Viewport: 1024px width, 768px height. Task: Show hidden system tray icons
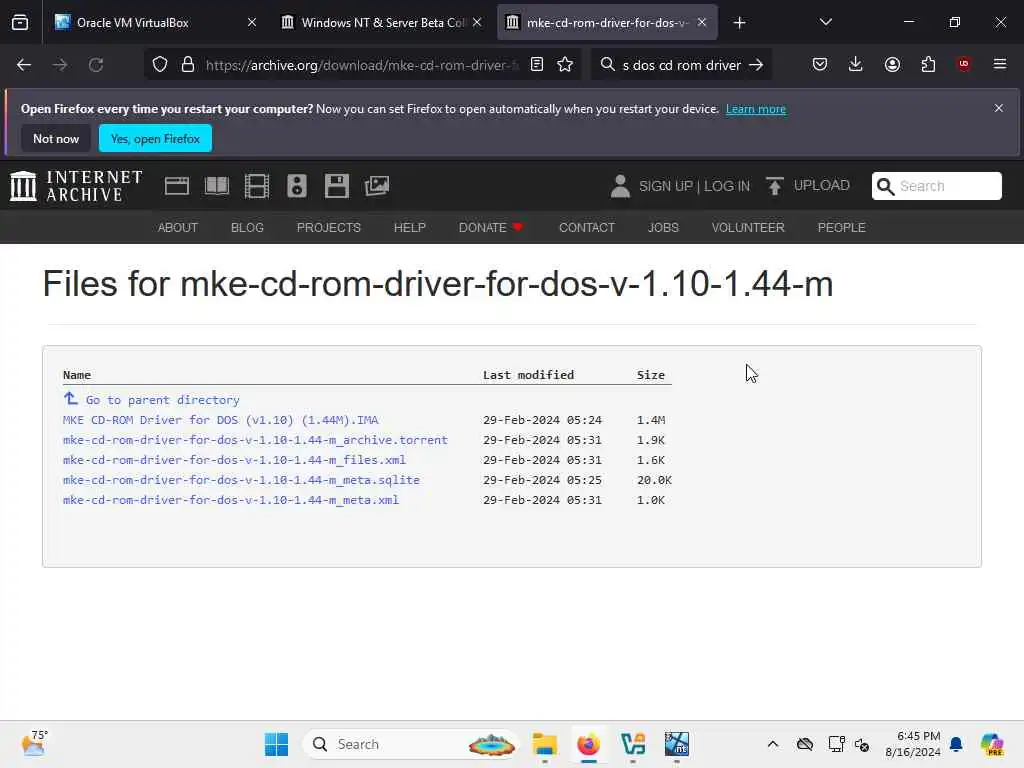click(x=773, y=744)
